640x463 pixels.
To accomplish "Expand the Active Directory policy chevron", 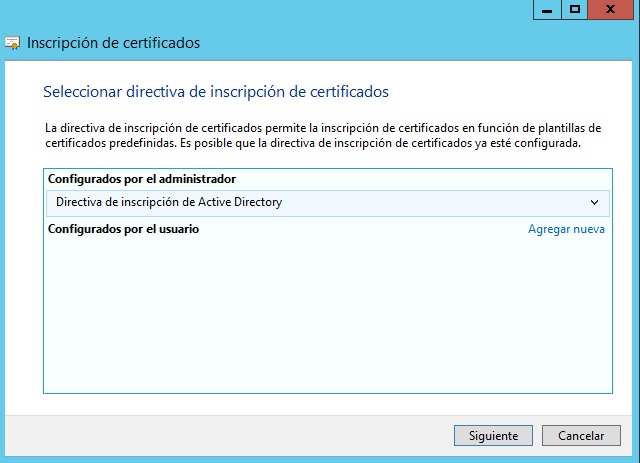I will point(595,202).
